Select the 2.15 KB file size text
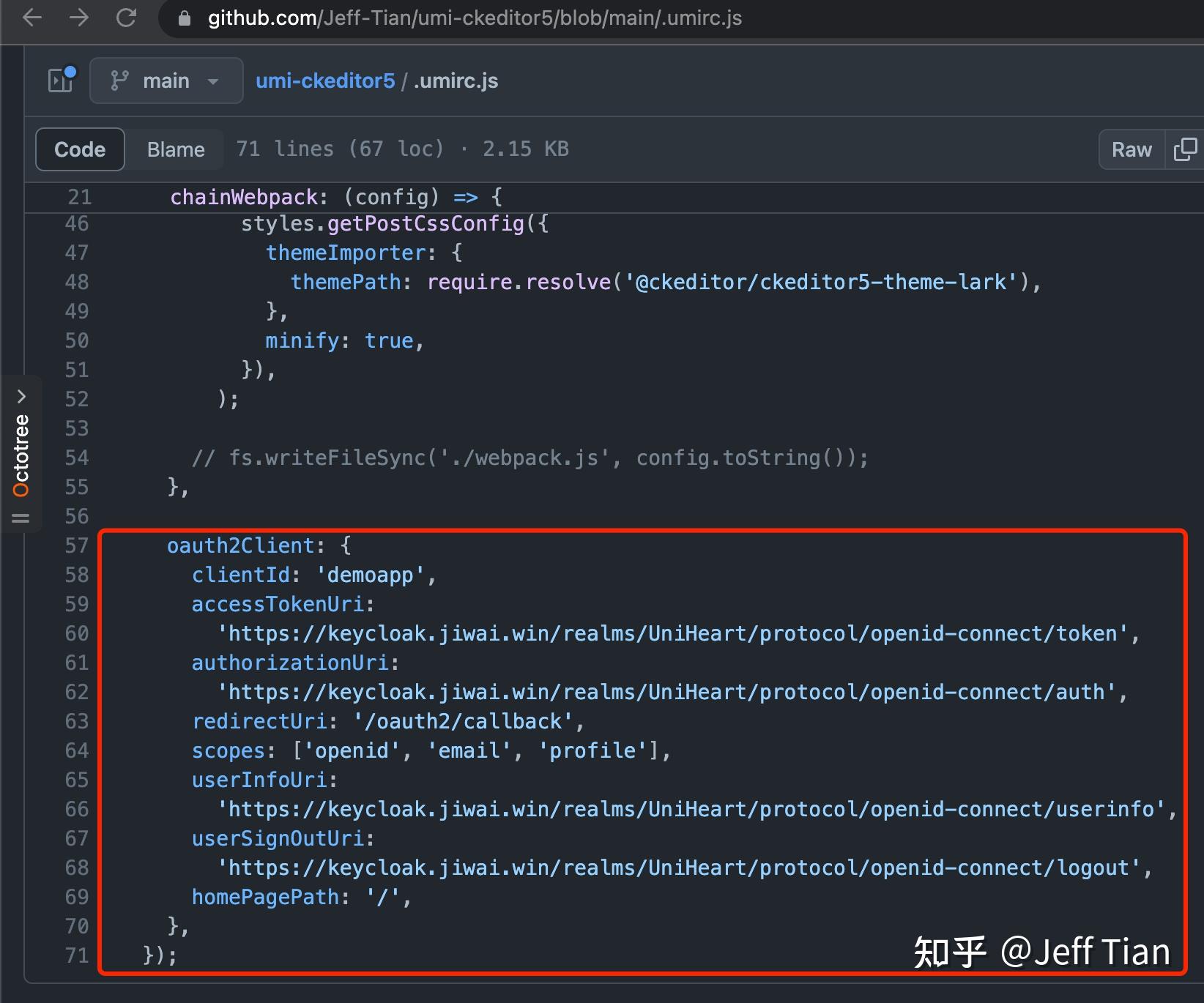Screen dimensions: 1204x1003 525,149
